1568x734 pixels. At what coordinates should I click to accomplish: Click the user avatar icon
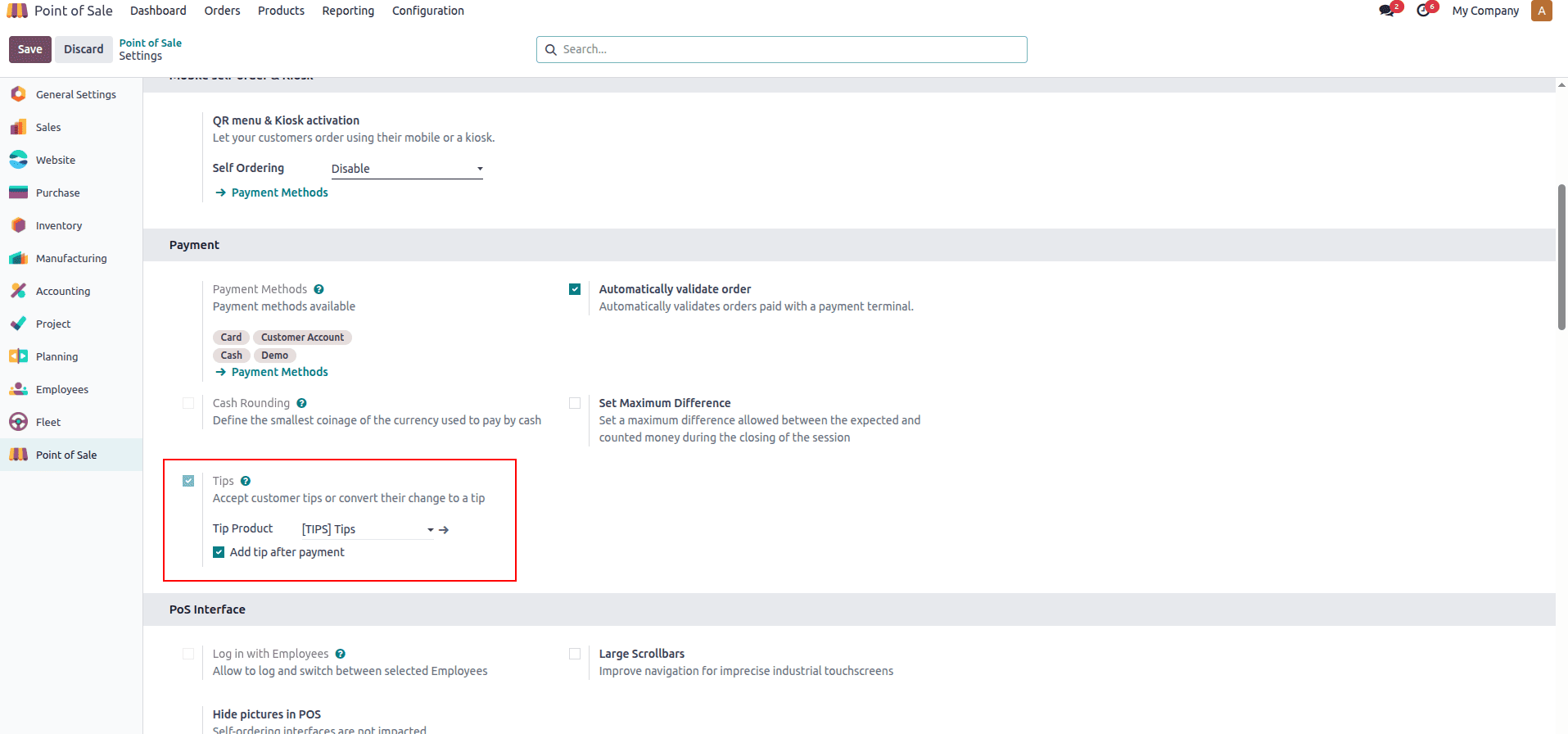coord(1541,11)
